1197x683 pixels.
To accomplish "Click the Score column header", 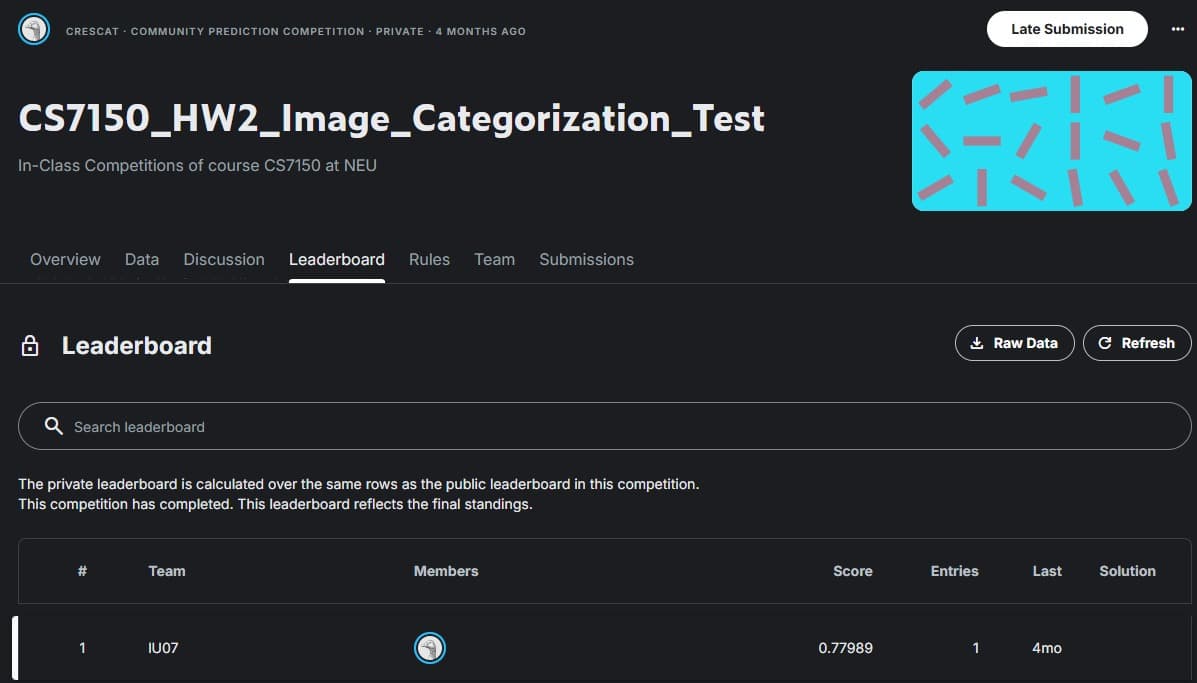I will [x=853, y=571].
